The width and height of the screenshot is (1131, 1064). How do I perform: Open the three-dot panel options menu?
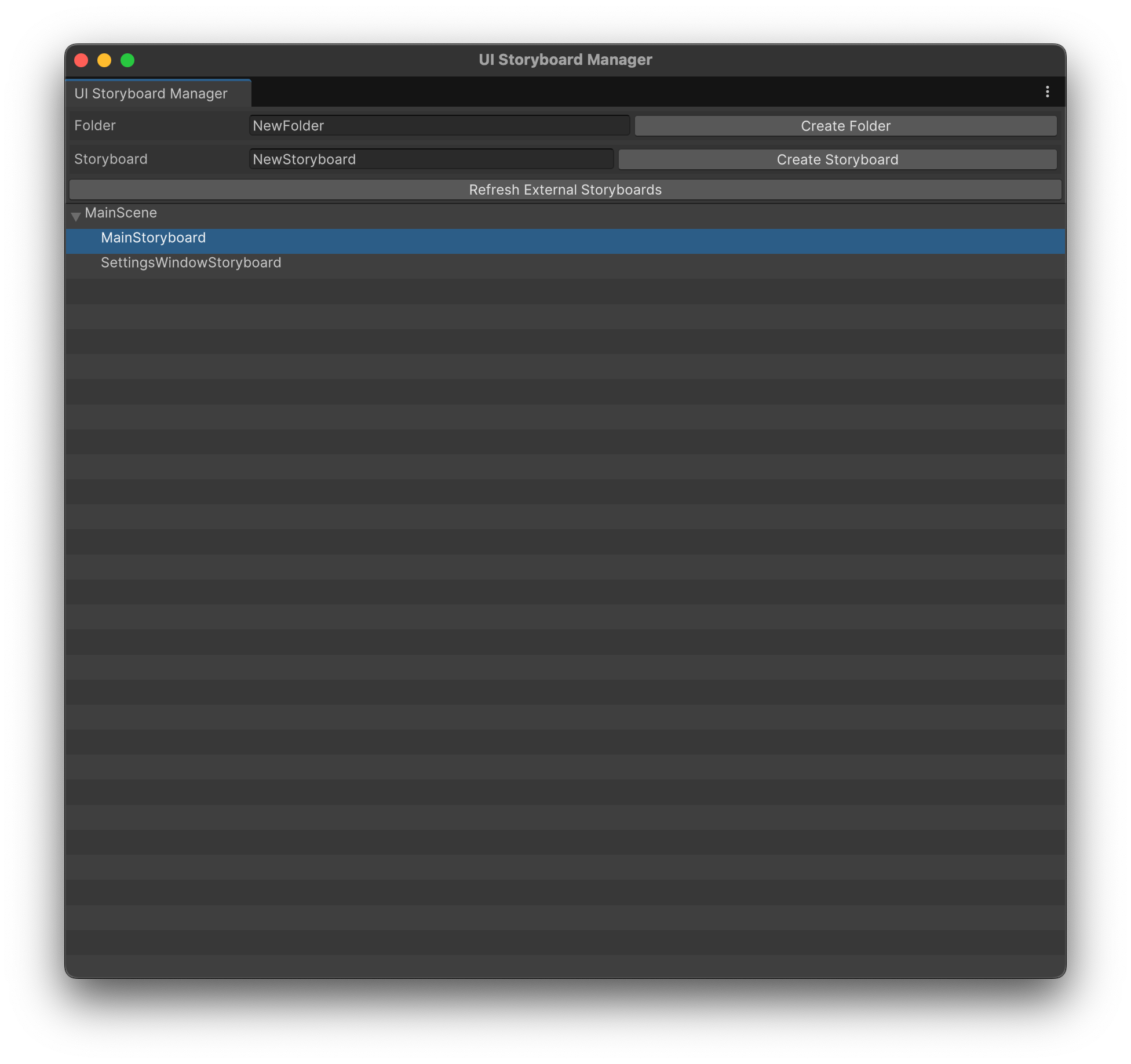point(1047,92)
